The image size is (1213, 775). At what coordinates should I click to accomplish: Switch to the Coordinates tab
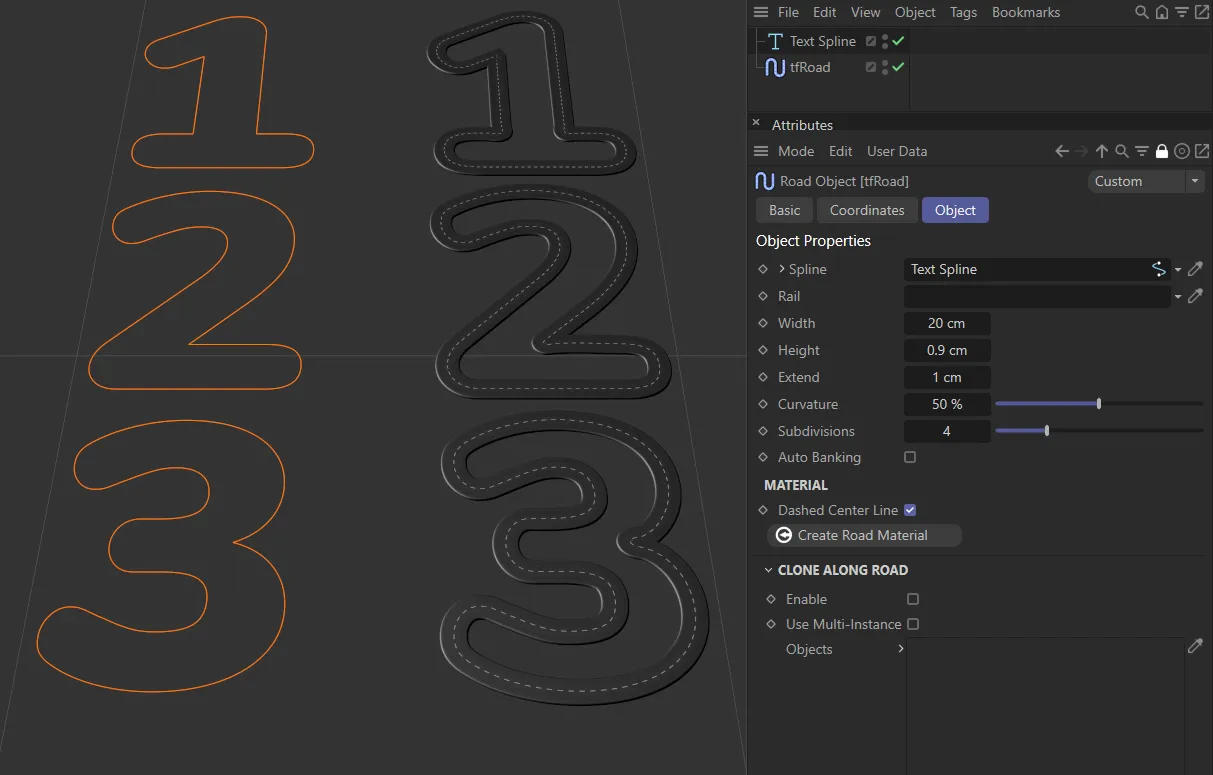pyautogui.click(x=866, y=210)
